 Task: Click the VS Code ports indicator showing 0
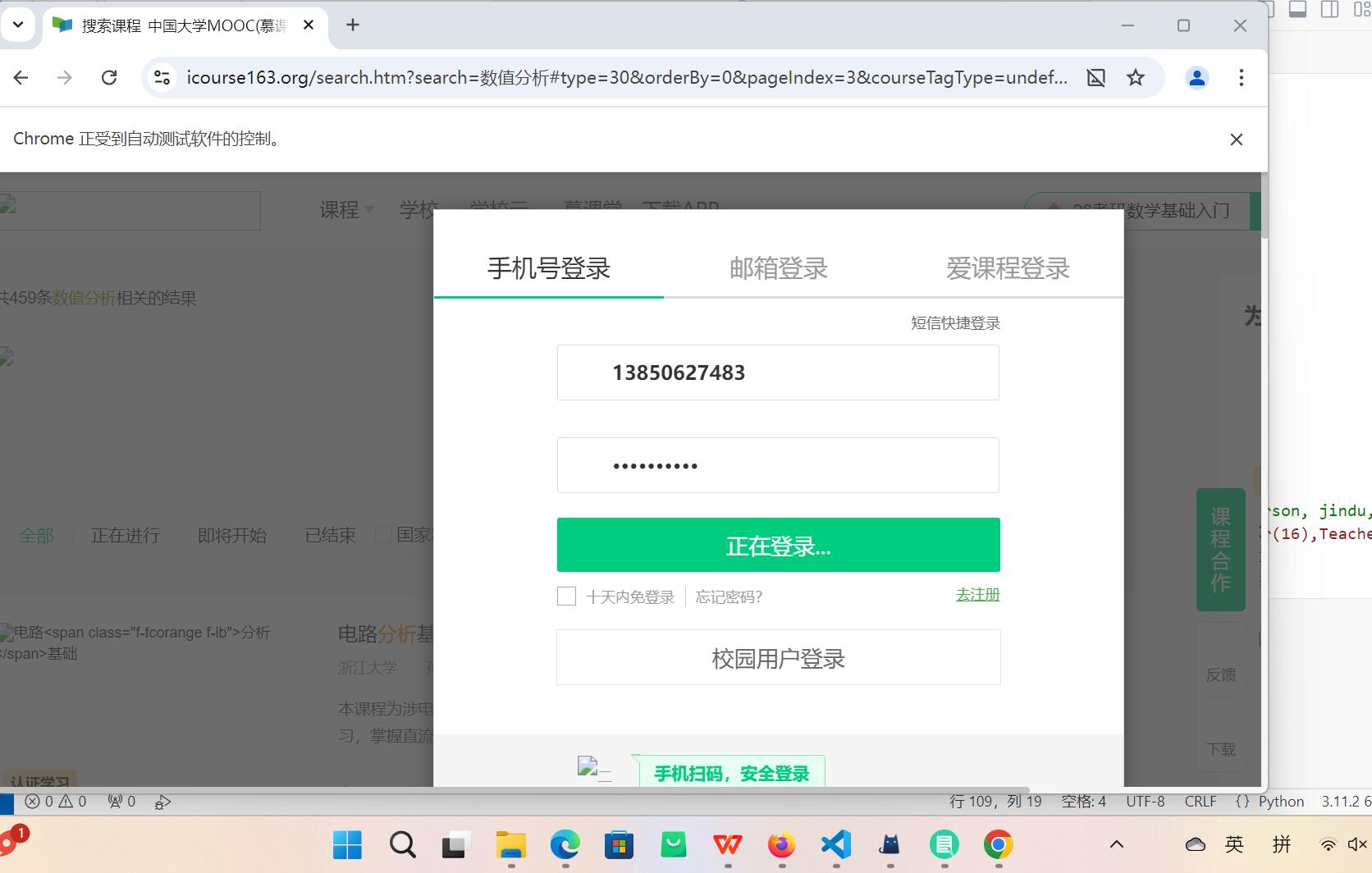tap(121, 802)
